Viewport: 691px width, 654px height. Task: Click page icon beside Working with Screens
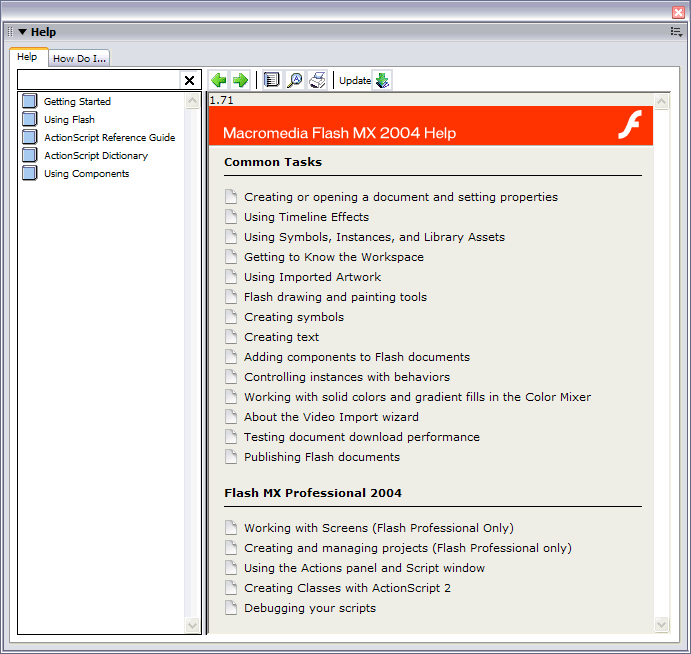coord(231,528)
